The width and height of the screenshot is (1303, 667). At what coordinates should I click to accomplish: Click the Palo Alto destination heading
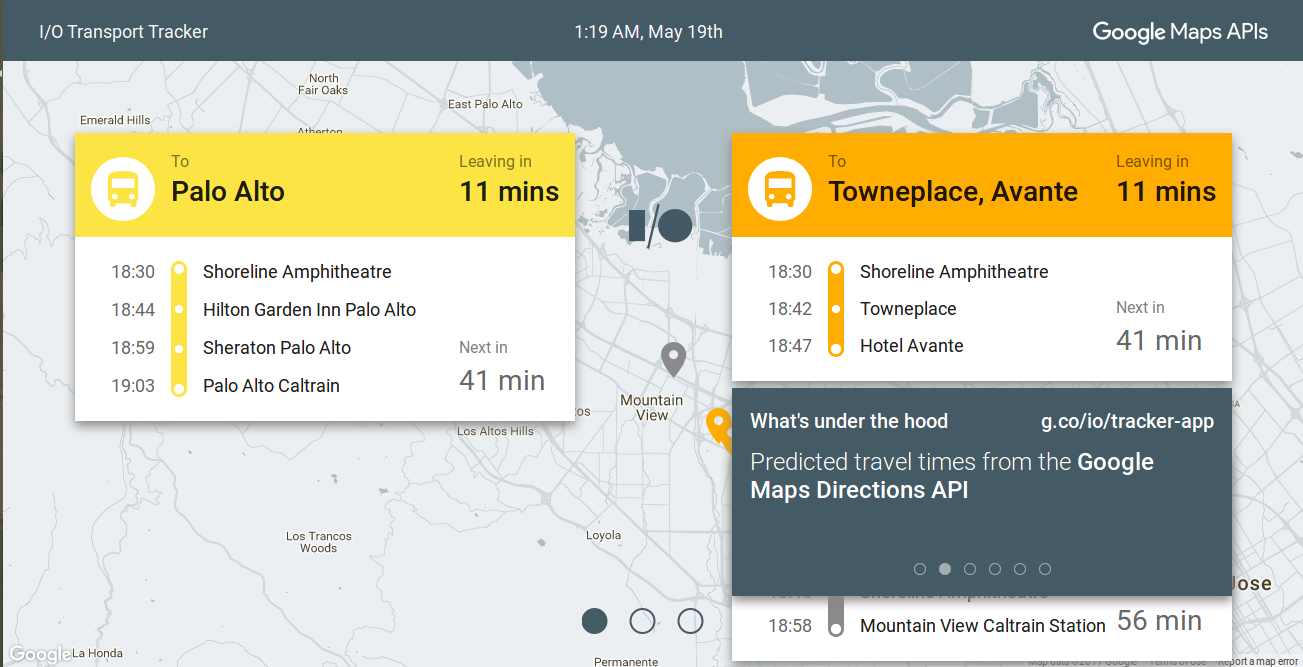pyautogui.click(x=228, y=192)
